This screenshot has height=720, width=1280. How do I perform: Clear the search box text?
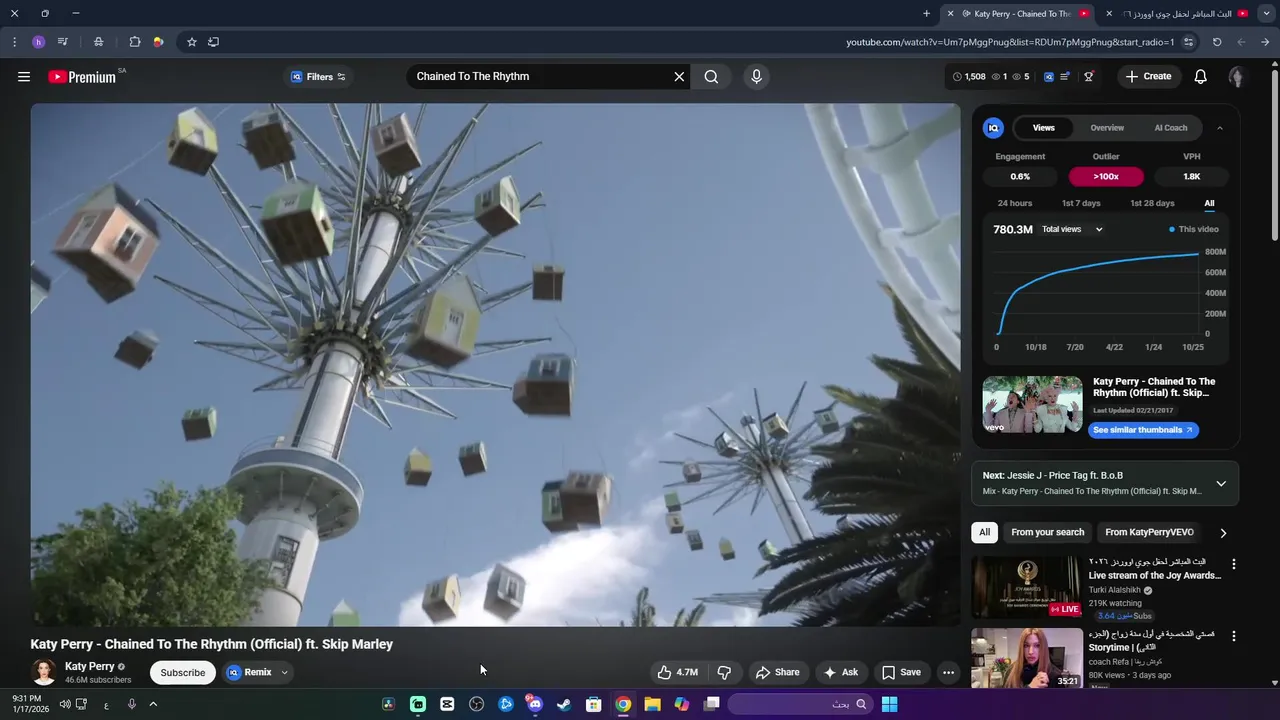pos(679,76)
